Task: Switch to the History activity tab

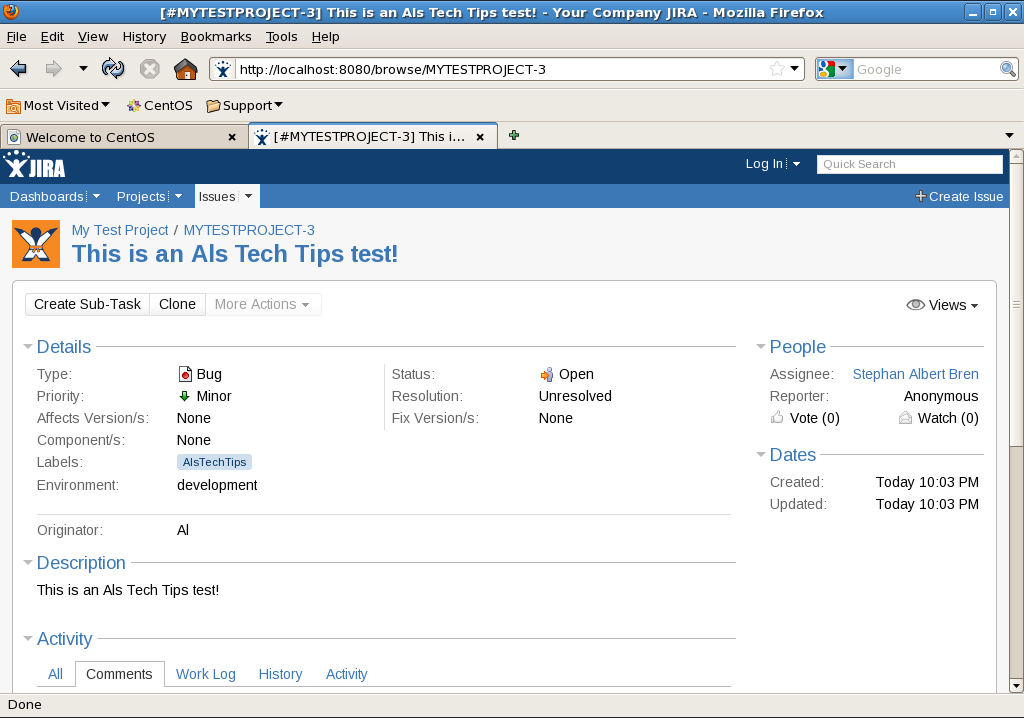Action: [280, 674]
